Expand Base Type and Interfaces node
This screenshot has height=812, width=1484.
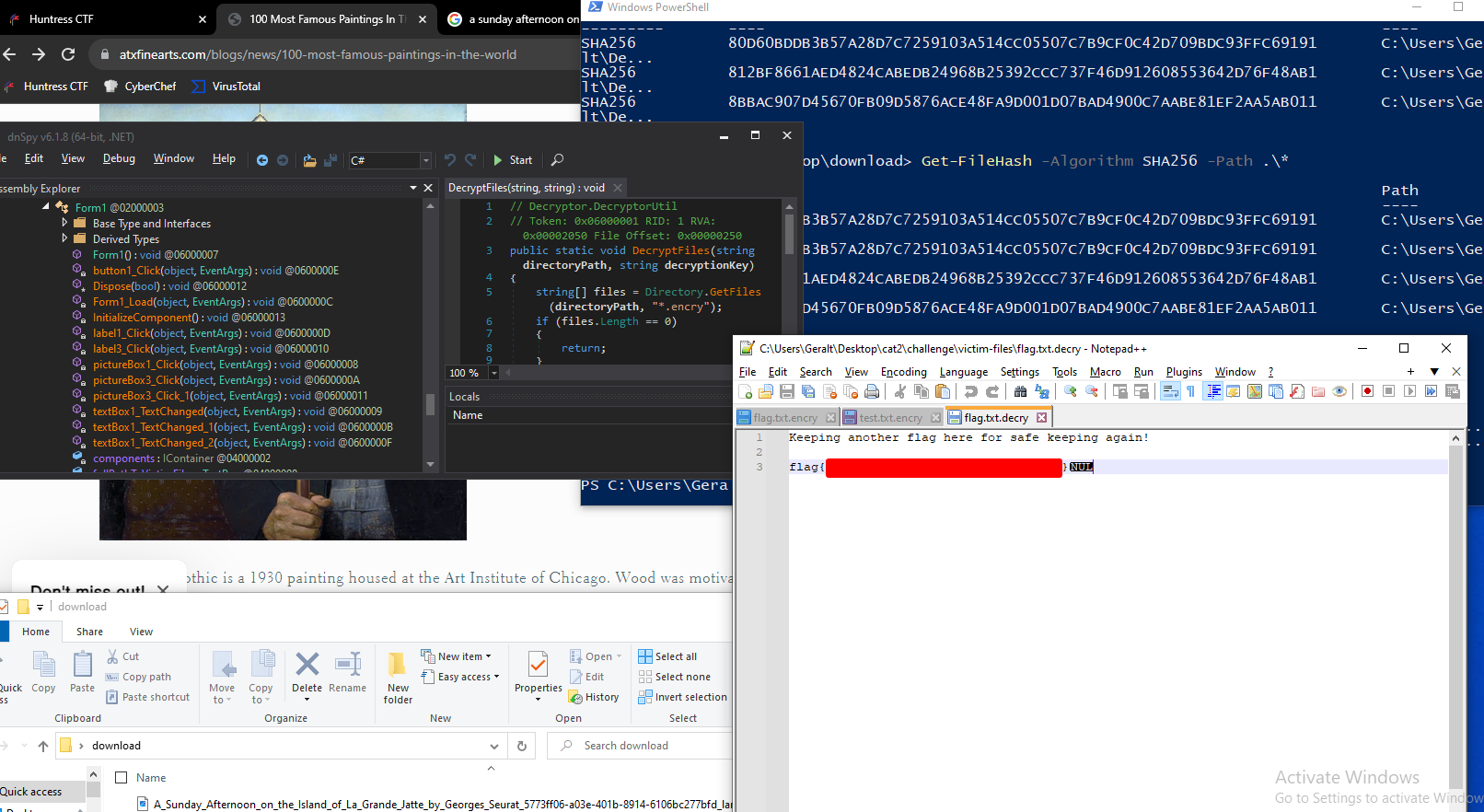[x=64, y=223]
